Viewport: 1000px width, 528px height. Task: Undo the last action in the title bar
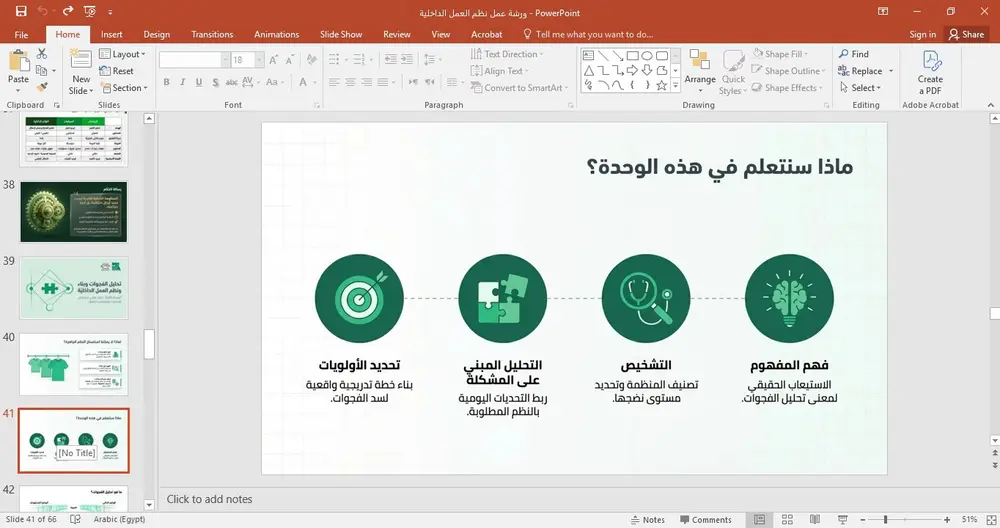coord(43,11)
